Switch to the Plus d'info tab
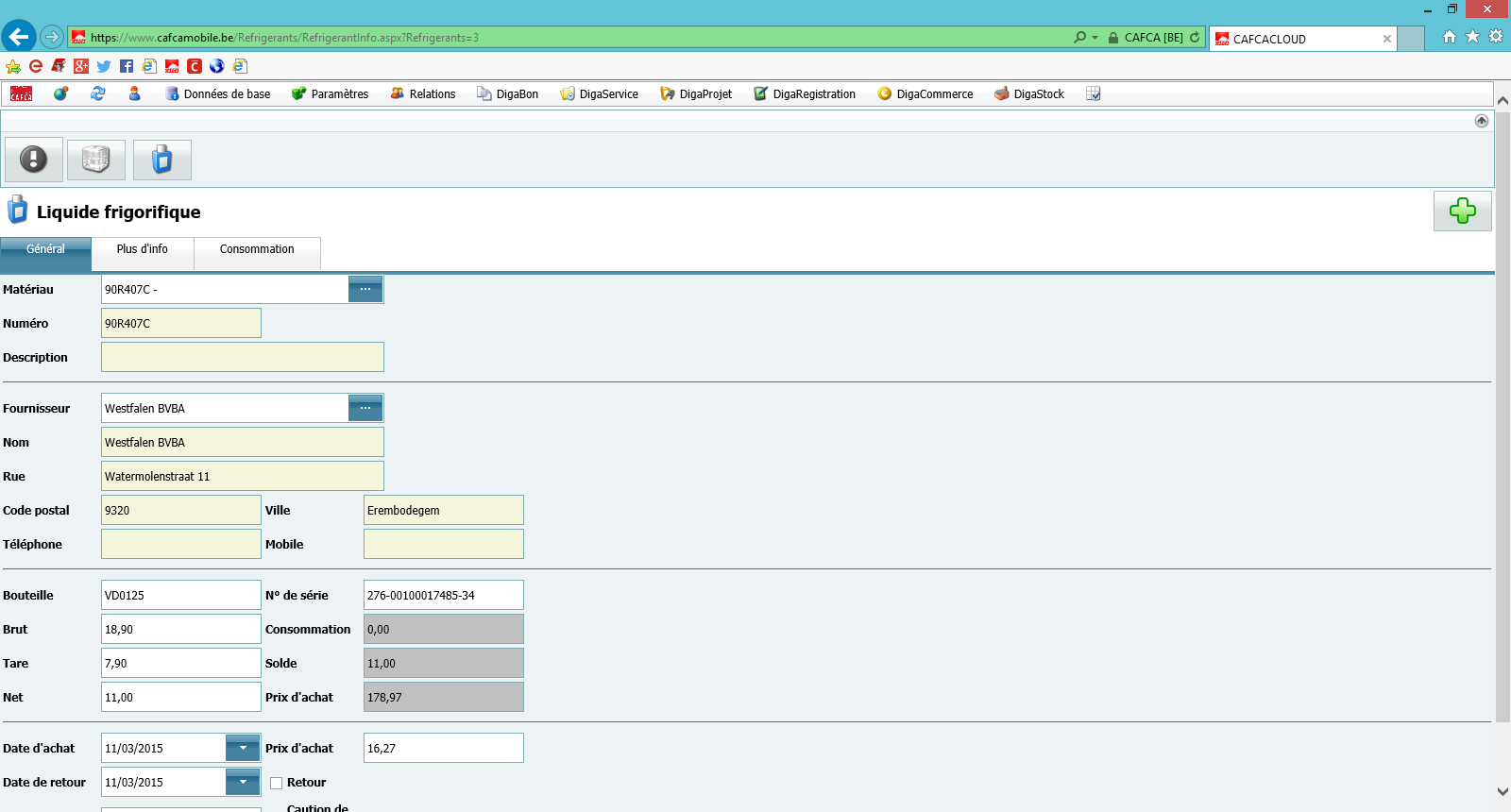The image size is (1511, 812). tap(143, 252)
